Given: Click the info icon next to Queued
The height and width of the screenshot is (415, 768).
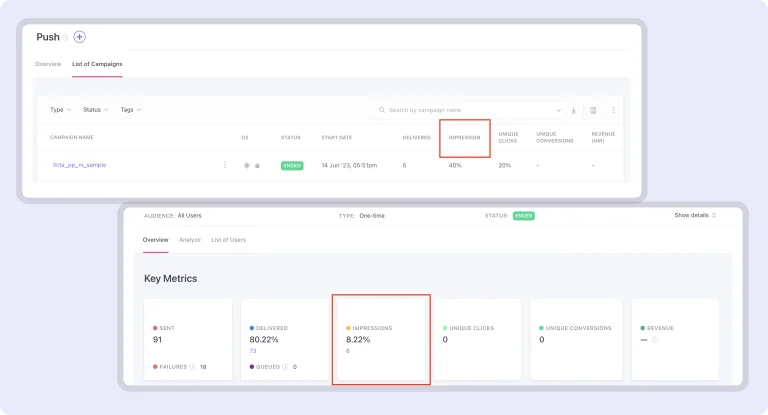Looking at the screenshot, I should tap(285, 367).
